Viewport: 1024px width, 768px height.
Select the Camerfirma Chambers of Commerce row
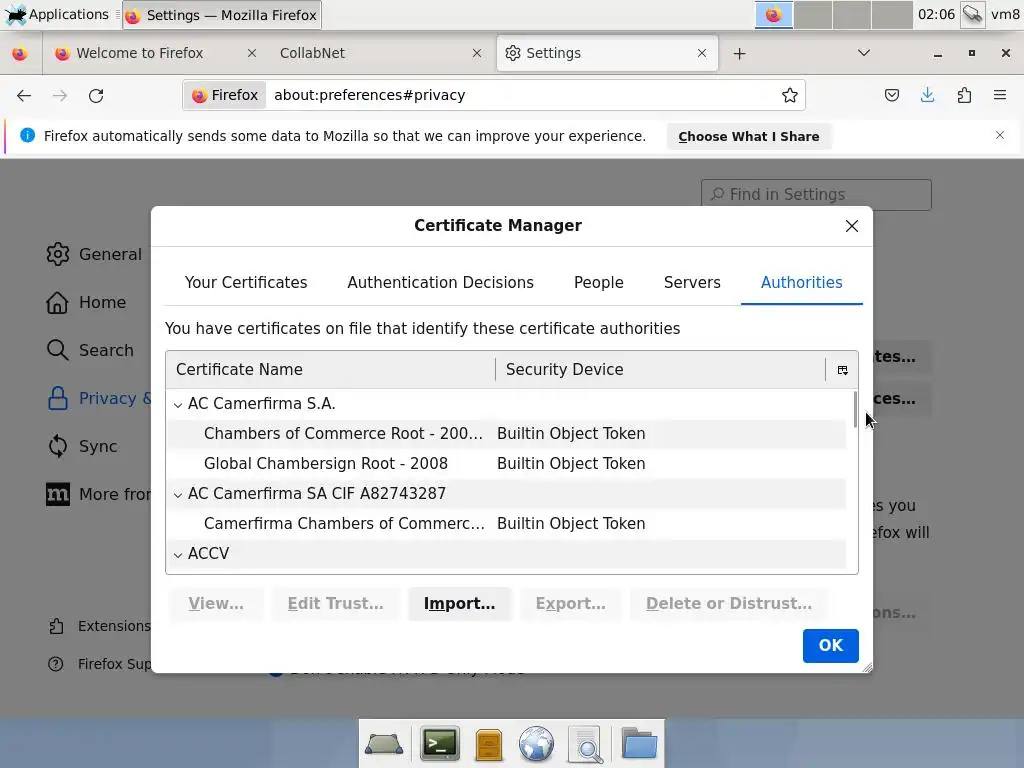pos(506,524)
